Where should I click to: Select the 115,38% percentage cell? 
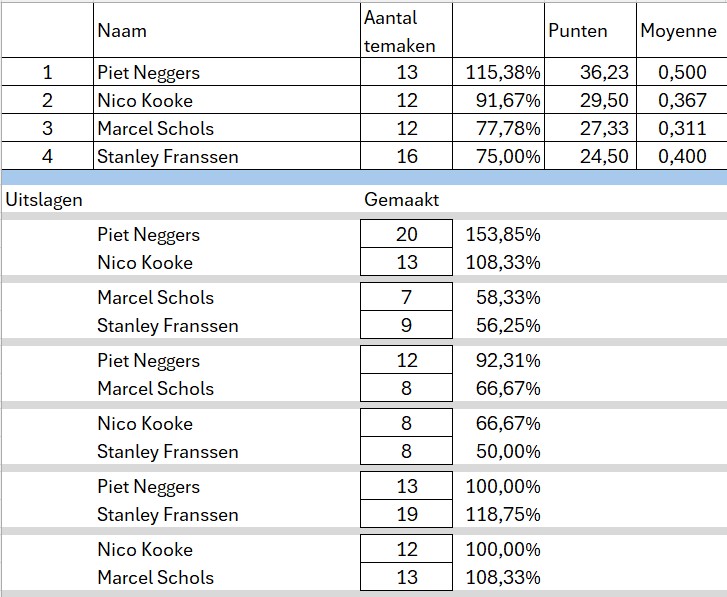point(503,73)
